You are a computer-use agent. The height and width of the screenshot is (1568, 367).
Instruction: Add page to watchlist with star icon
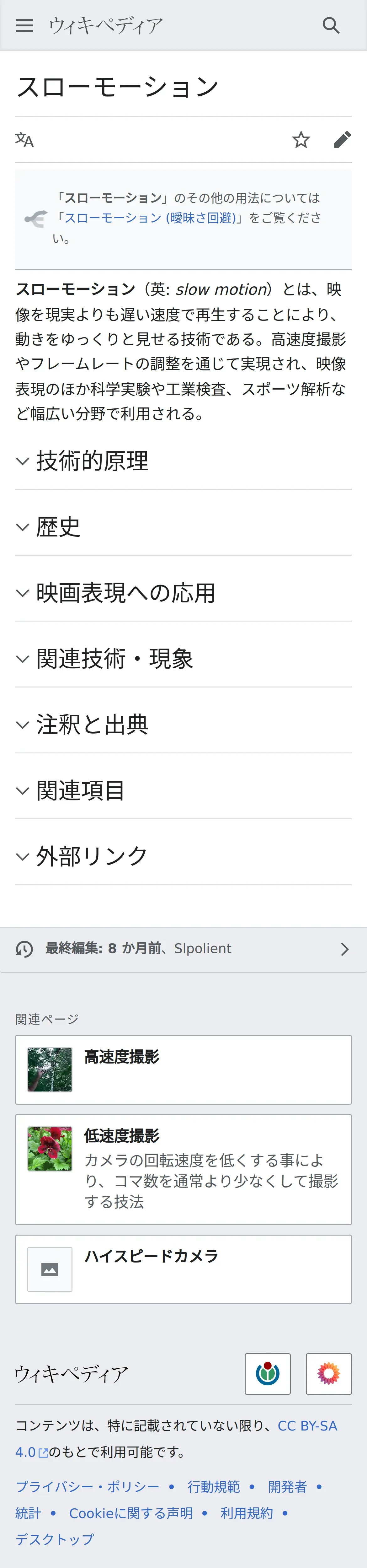point(301,140)
